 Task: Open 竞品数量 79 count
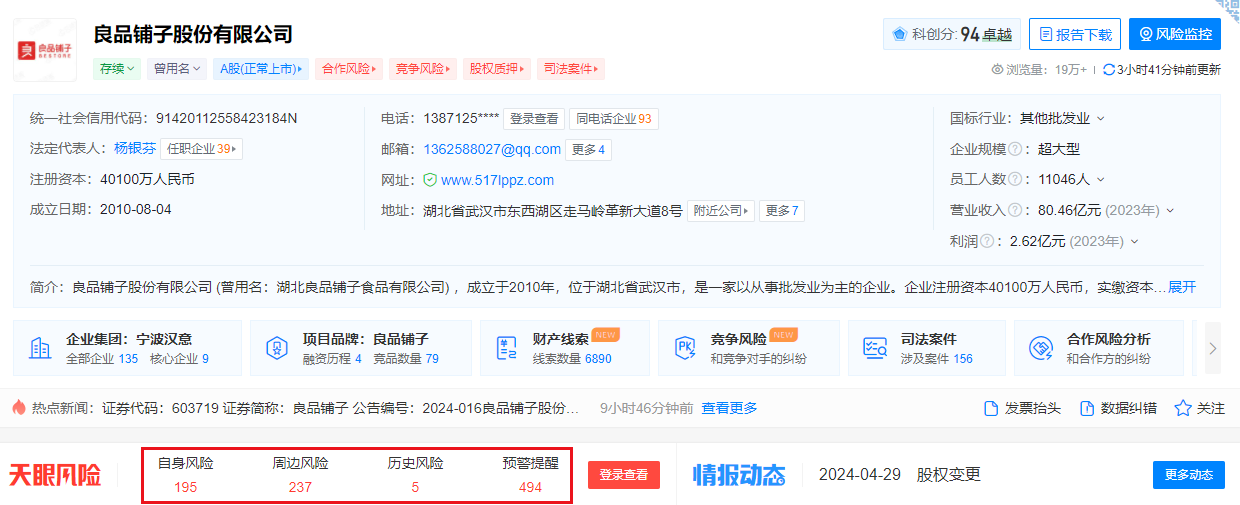coord(406,358)
